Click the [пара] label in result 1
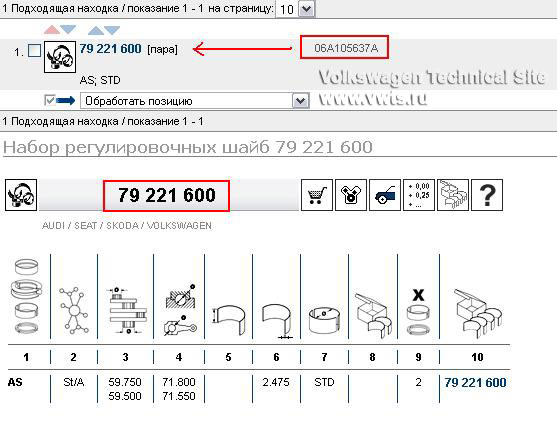This screenshot has height=434, width=557. (x=162, y=49)
